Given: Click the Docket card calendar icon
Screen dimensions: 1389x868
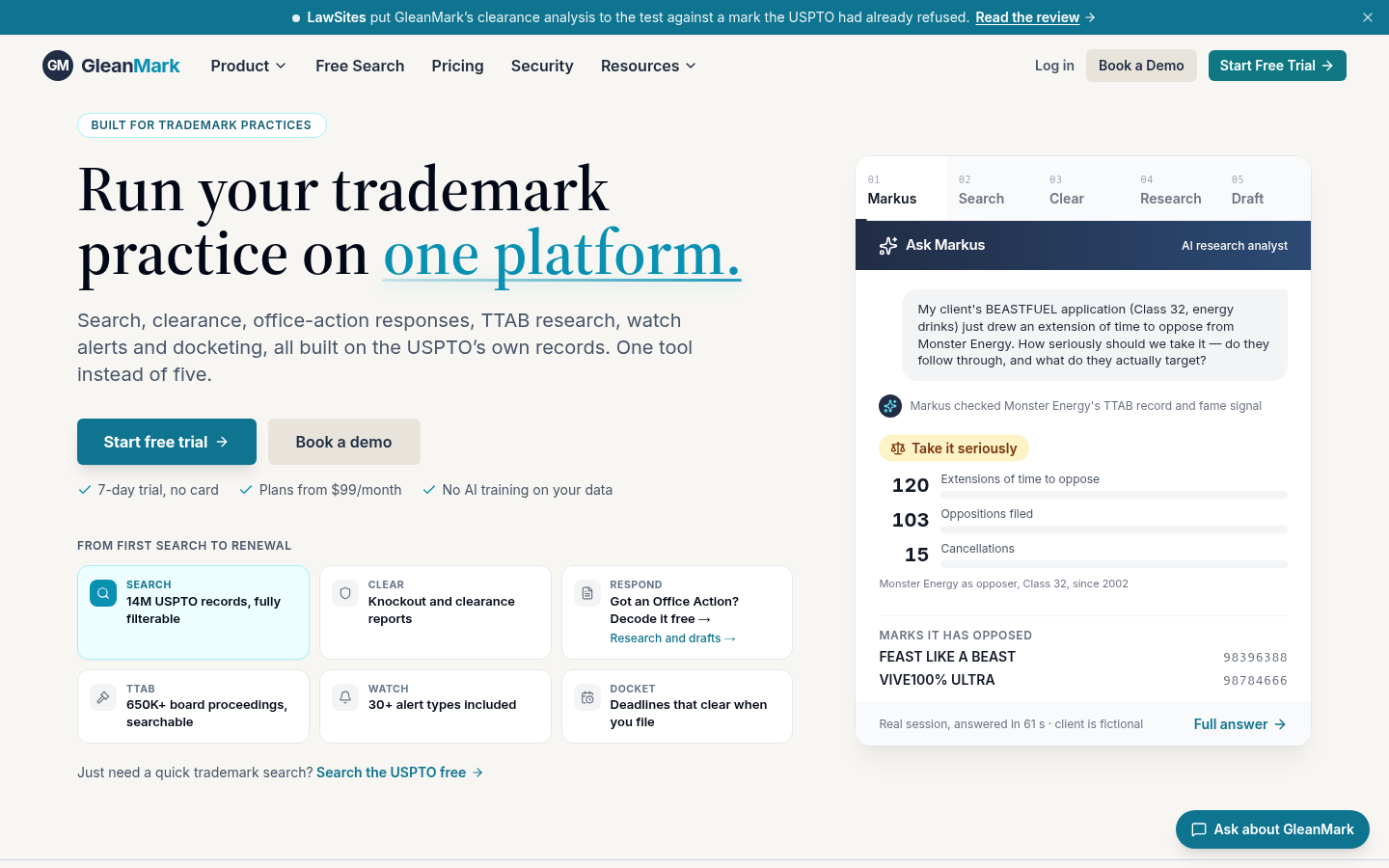Looking at the screenshot, I should [x=587, y=697].
